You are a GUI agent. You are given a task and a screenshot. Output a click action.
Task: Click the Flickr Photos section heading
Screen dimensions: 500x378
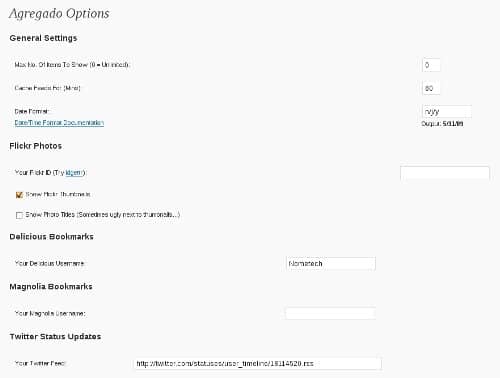[36, 146]
